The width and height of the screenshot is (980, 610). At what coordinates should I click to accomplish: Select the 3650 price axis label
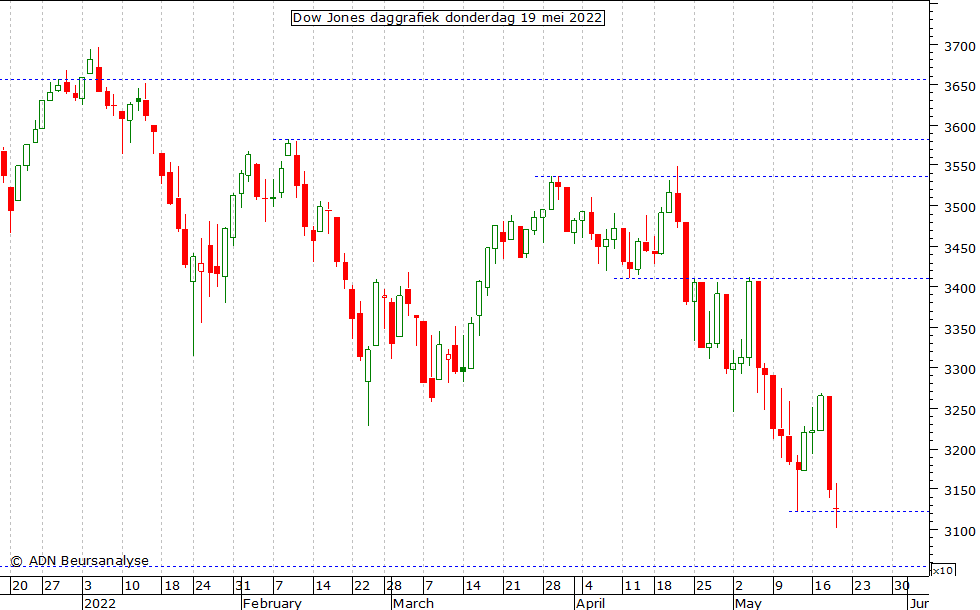click(959, 87)
